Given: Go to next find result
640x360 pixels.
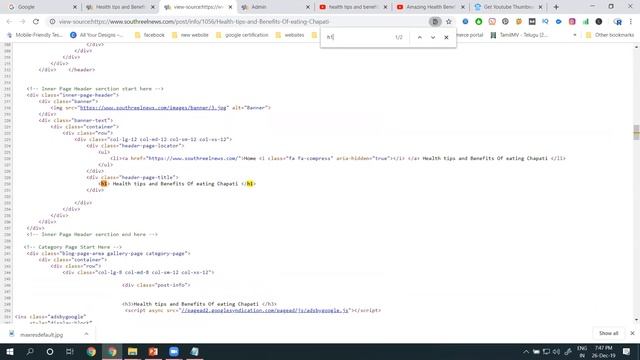Looking at the screenshot, I should (x=433, y=37).
